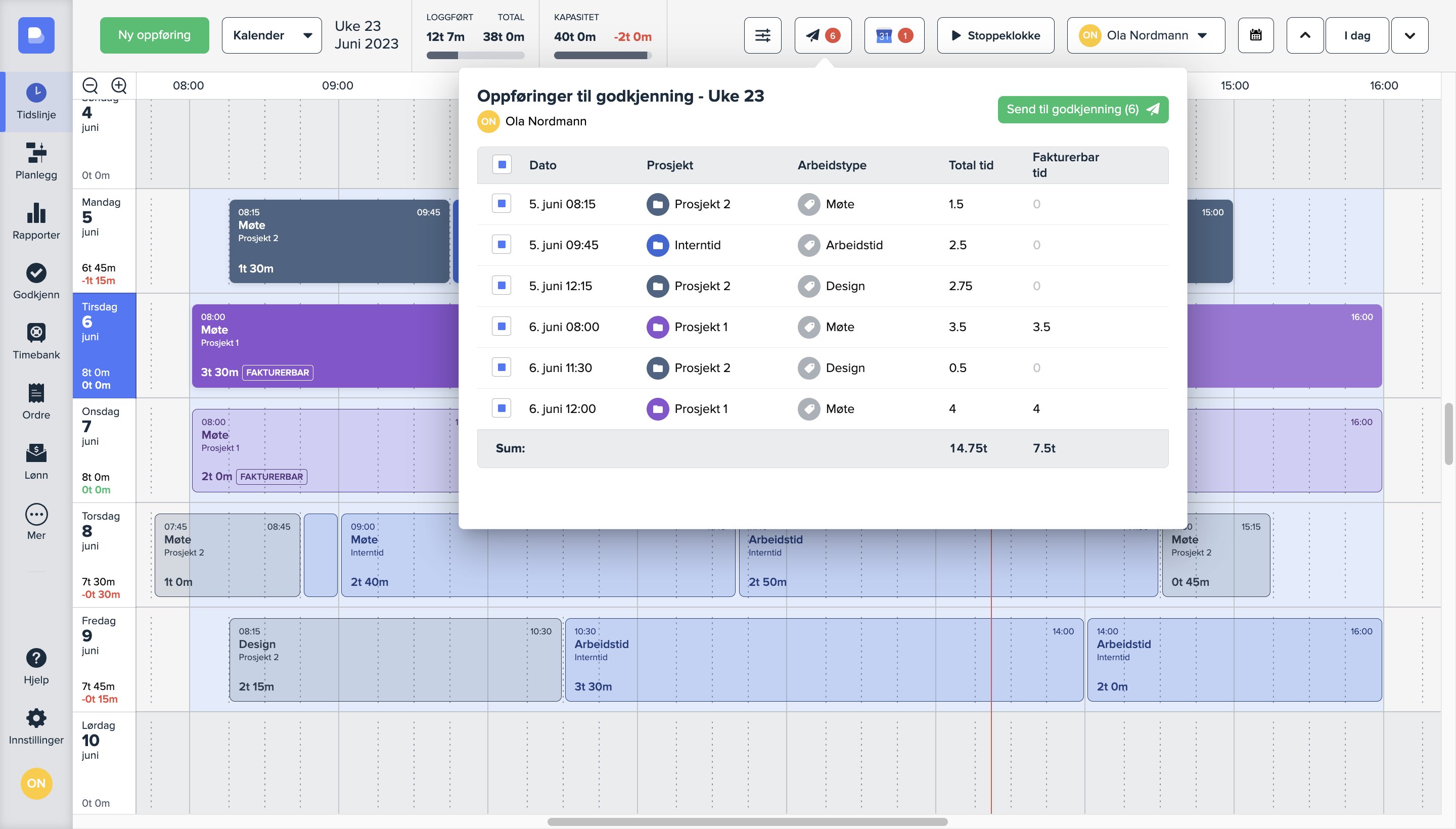Viewport: 1456px width, 829px height.
Task: Click Send til godkjenning (6) button
Action: (1083, 109)
